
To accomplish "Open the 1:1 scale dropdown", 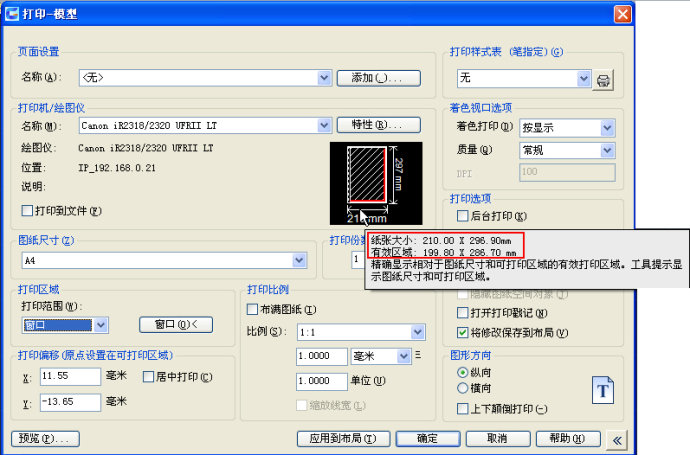I will point(416,331).
